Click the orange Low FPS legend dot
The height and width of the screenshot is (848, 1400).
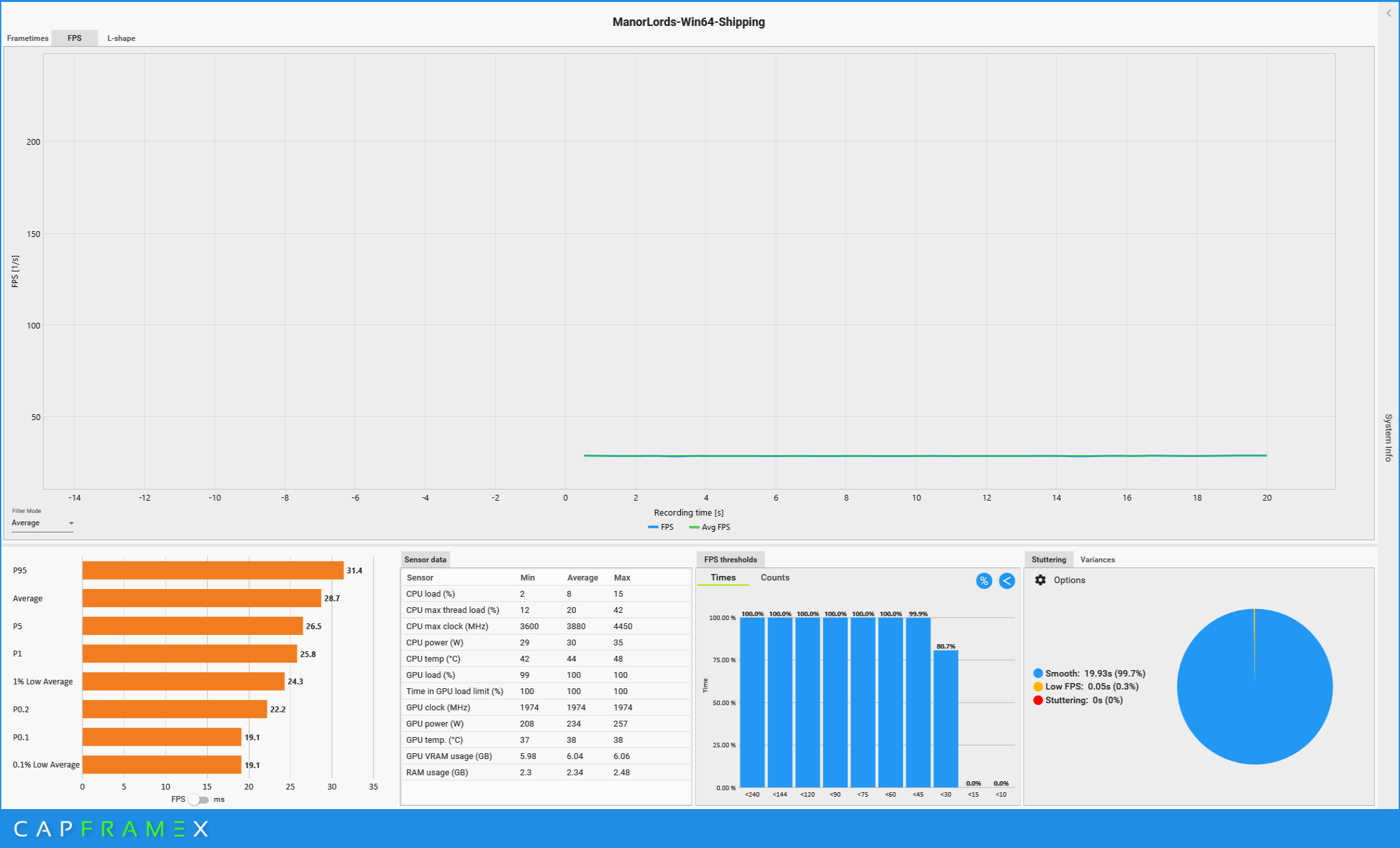(1037, 686)
